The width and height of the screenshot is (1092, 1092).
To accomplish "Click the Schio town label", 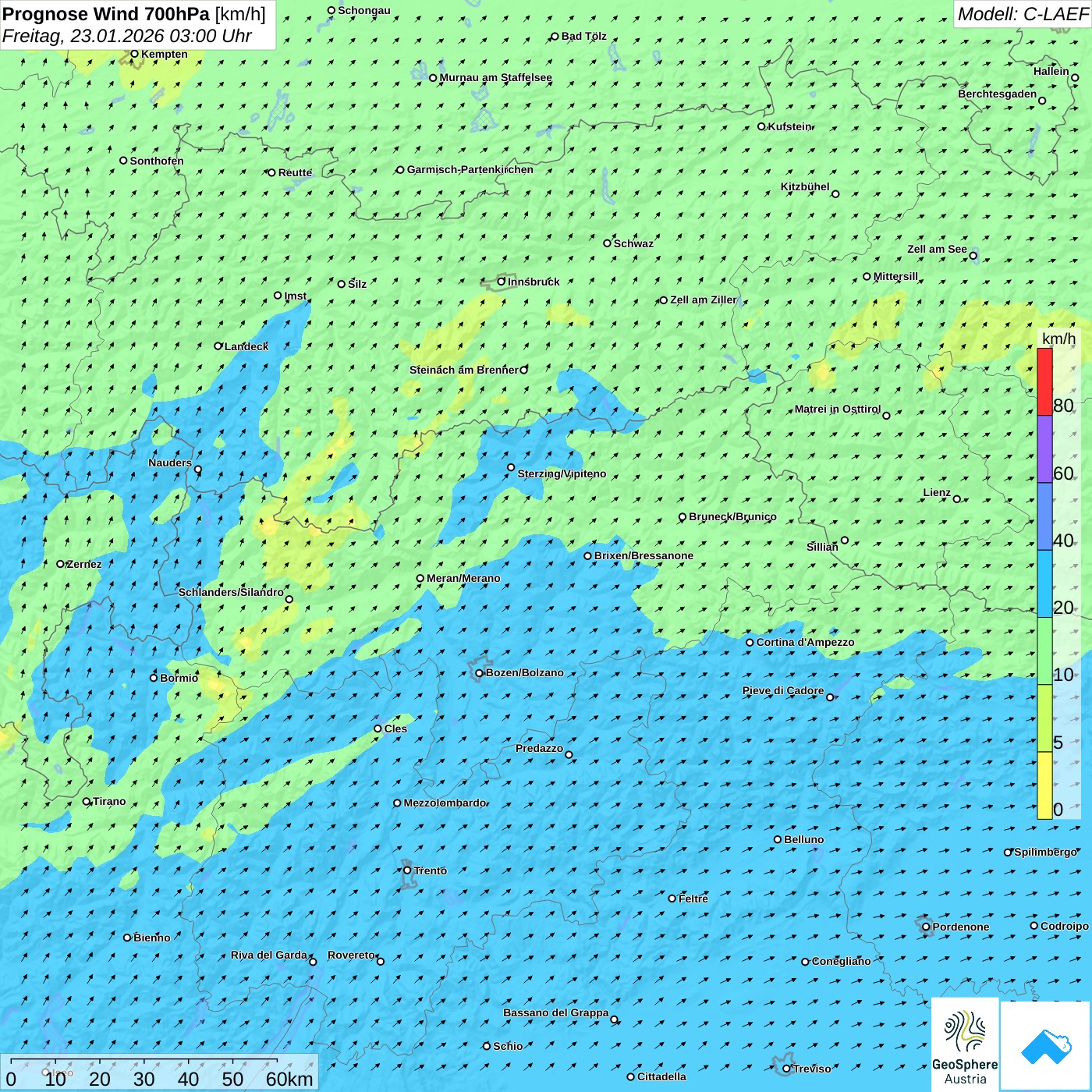I will (x=508, y=1046).
